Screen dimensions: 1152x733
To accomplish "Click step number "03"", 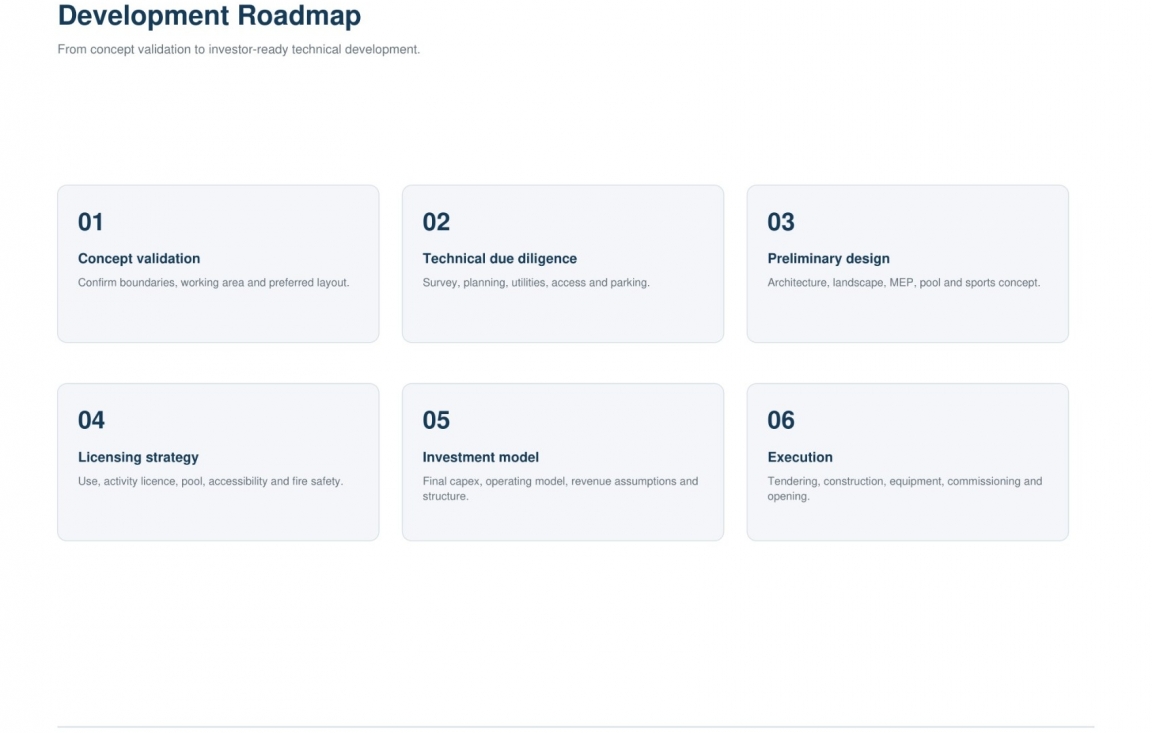I will [x=781, y=222].
